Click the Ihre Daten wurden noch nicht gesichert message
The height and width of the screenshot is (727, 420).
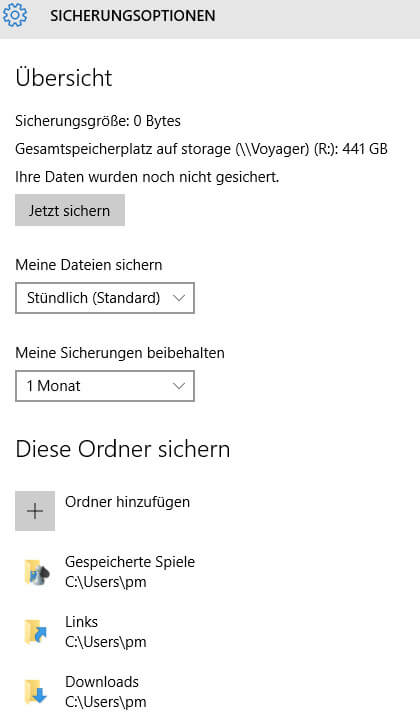pos(147,177)
